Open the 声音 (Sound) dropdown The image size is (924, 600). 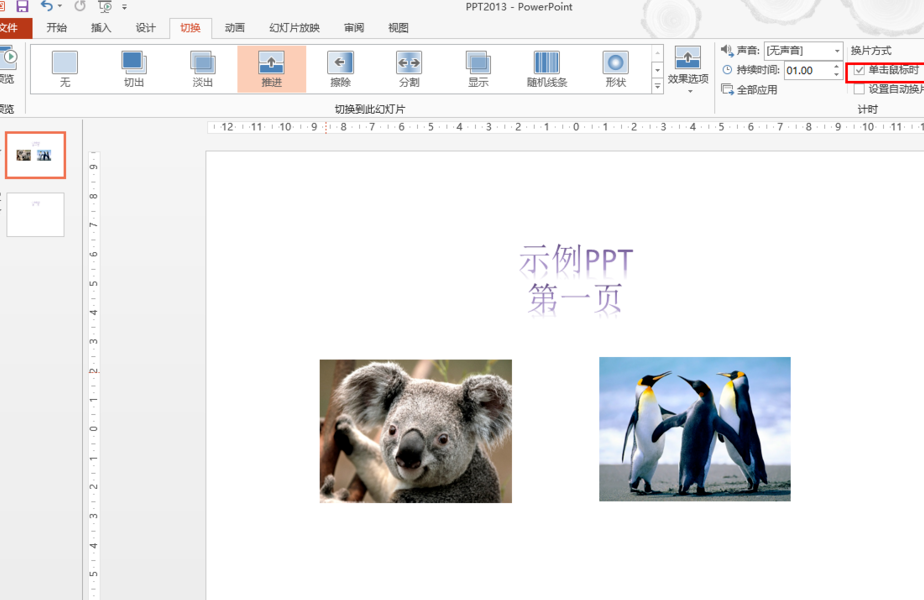(x=836, y=49)
